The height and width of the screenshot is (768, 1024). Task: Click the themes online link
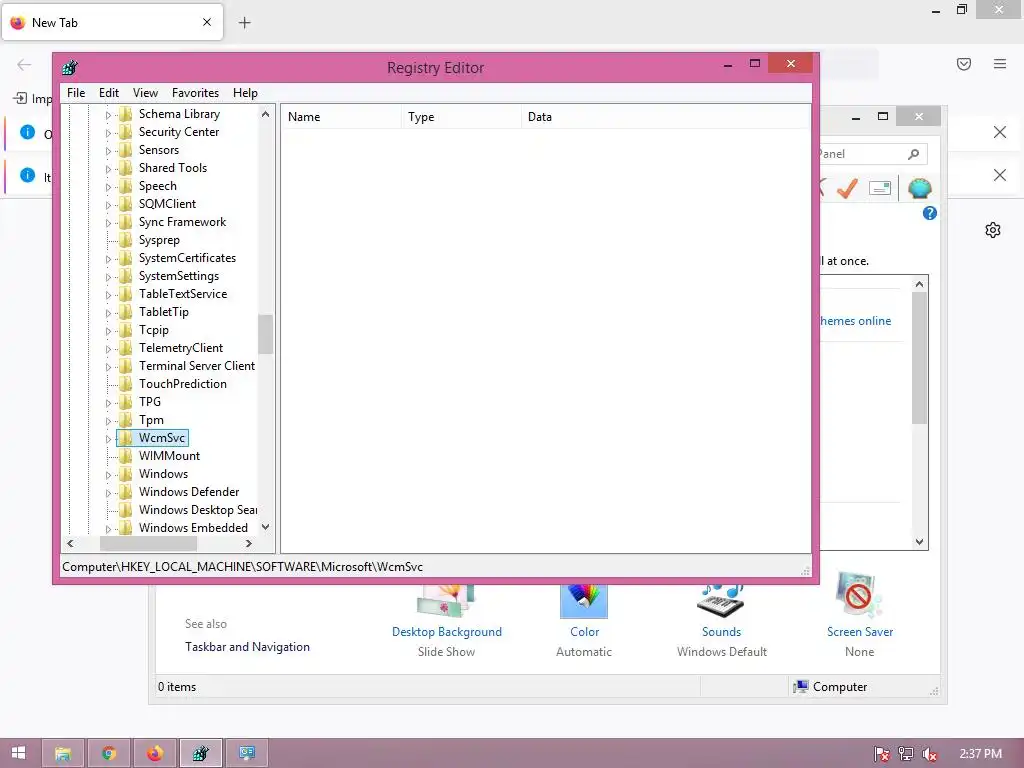(856, 321)
